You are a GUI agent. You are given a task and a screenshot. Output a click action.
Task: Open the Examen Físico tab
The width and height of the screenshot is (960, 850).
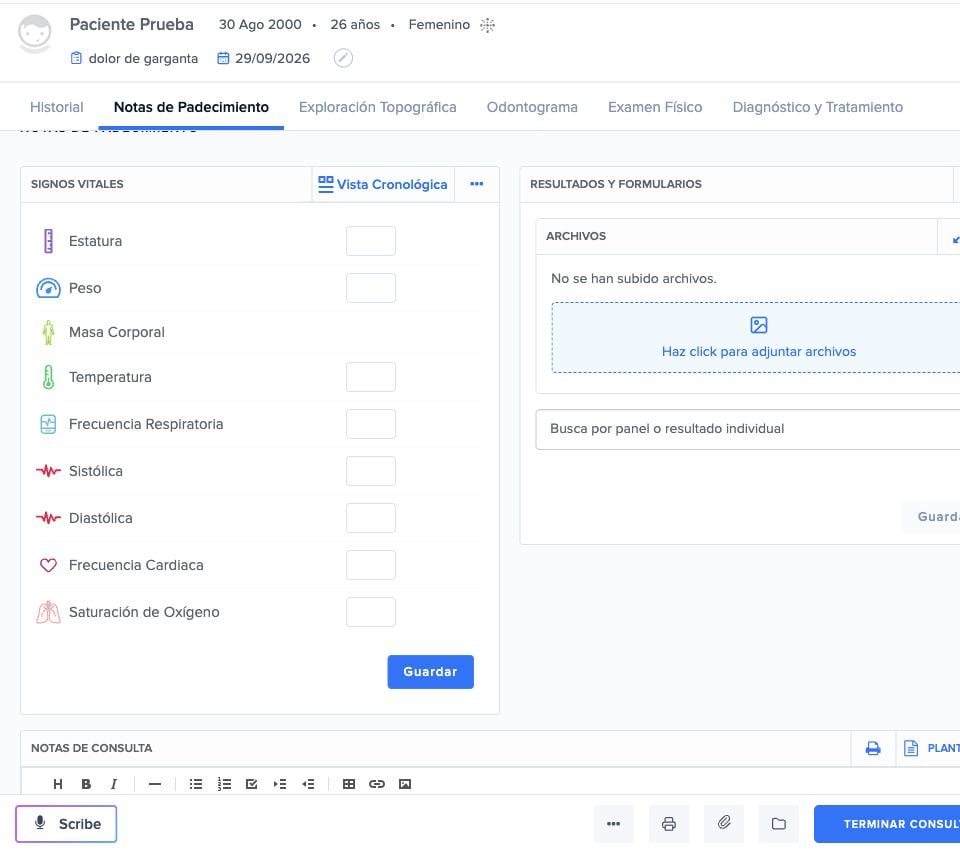pos(655,107)
